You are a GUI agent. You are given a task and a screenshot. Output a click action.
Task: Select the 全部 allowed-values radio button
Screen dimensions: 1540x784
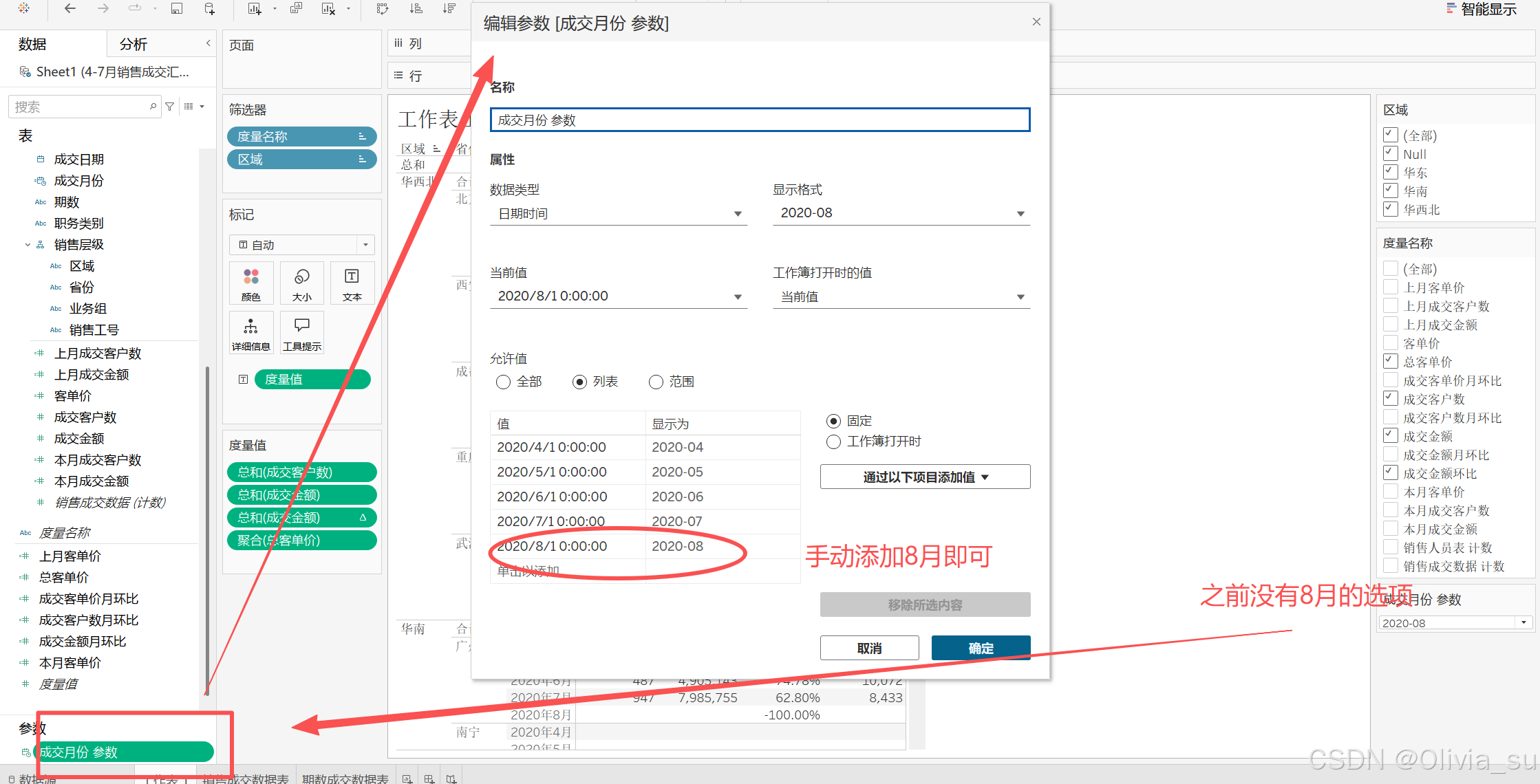tap(504, 382)
